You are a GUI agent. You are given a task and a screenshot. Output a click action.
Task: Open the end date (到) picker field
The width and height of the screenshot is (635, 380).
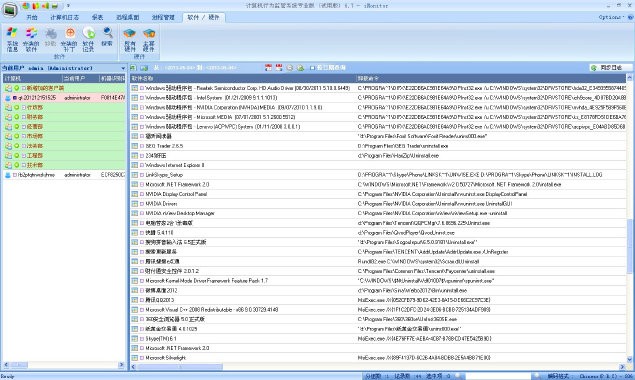pos(221,68)
